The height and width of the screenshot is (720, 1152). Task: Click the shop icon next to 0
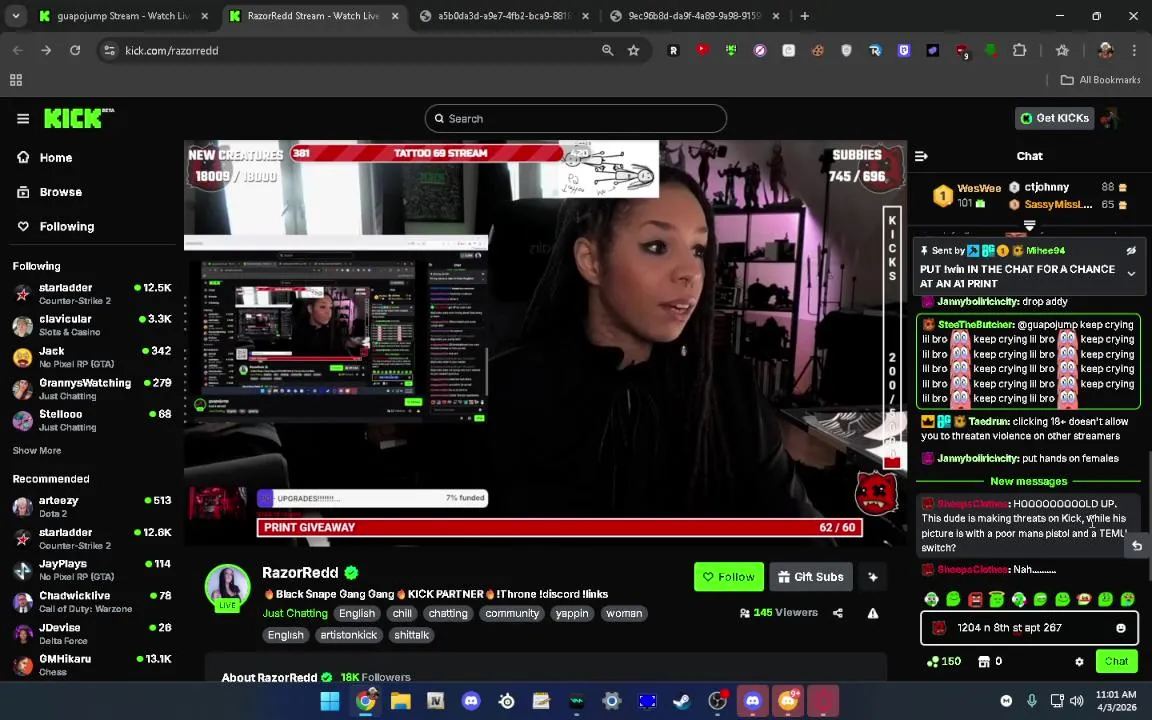tap(984, 661)
